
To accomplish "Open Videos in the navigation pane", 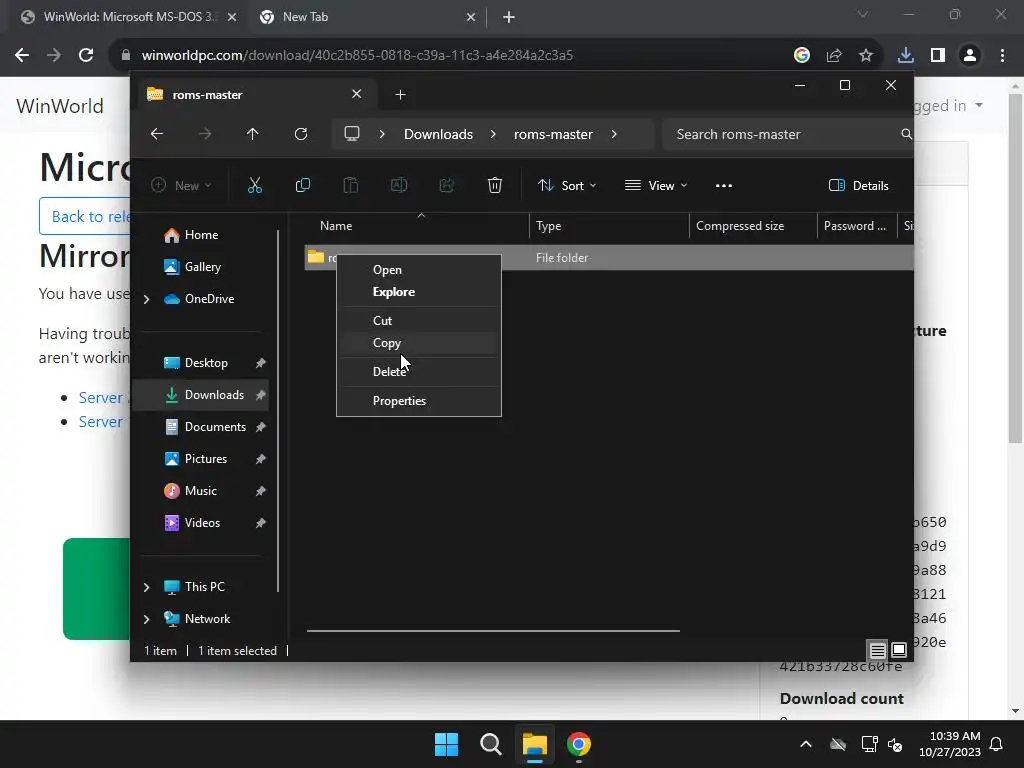I will 202,523.
